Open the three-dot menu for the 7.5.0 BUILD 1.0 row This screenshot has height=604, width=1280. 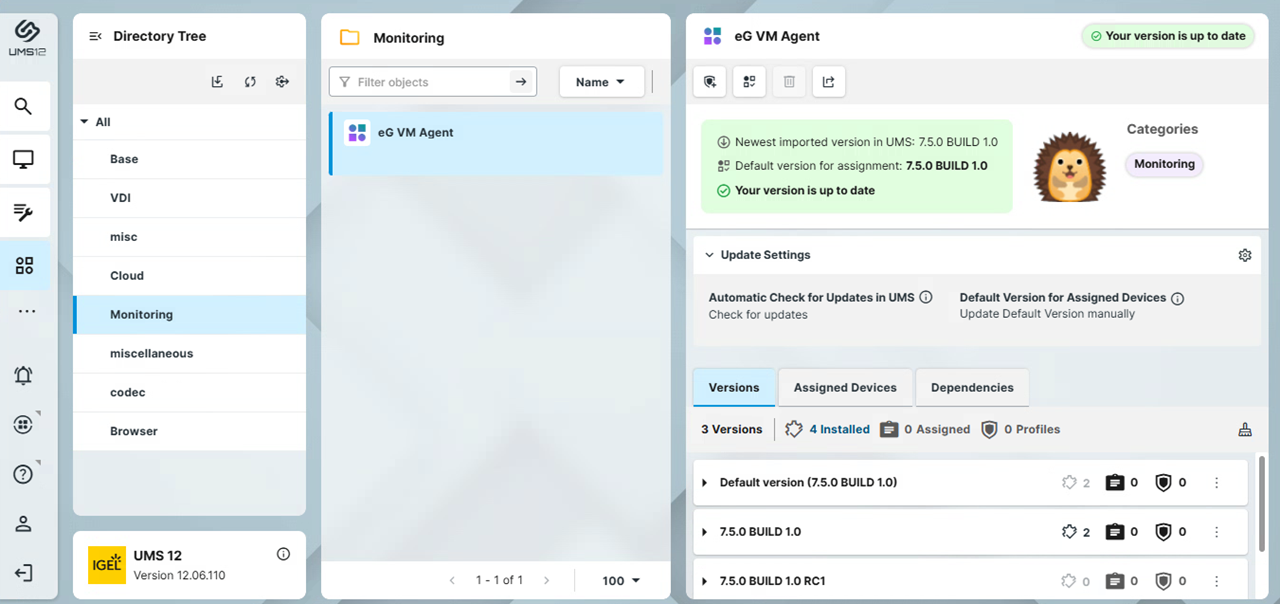[x=1217, y=532]
